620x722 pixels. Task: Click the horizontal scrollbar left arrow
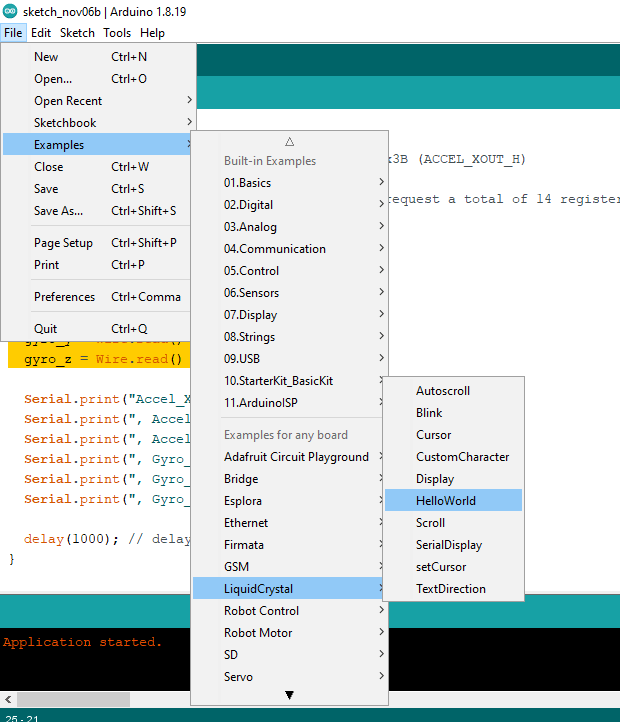tap(8, 699)
